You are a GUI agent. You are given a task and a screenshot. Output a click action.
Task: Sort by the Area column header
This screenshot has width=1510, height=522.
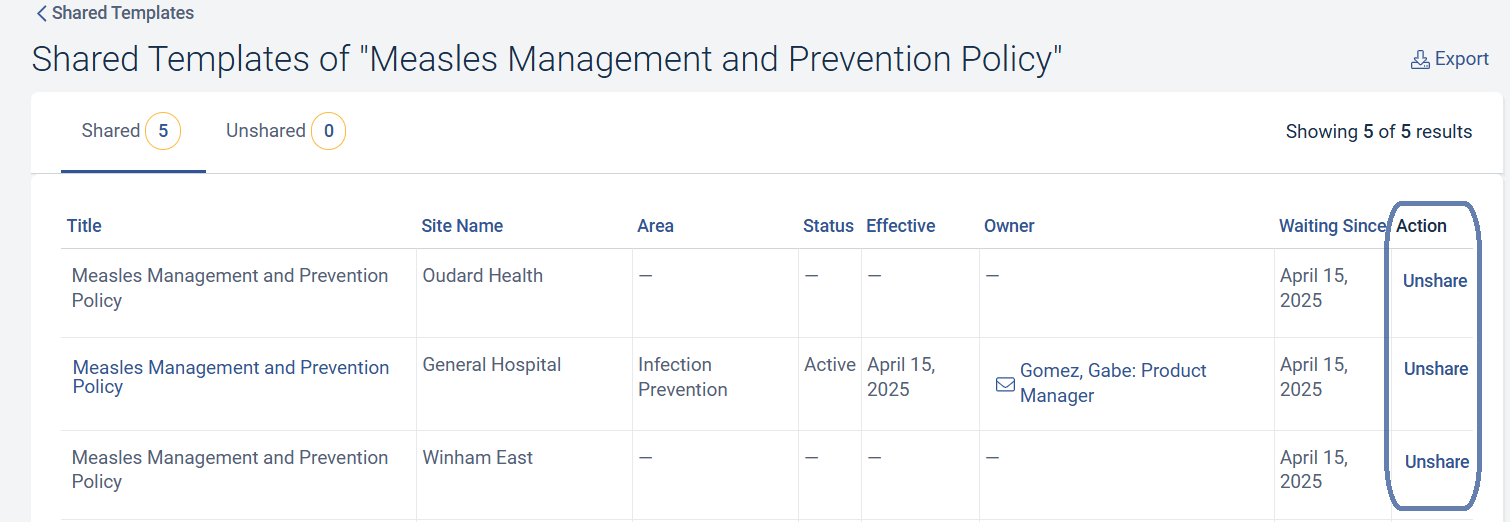(655, 226)
